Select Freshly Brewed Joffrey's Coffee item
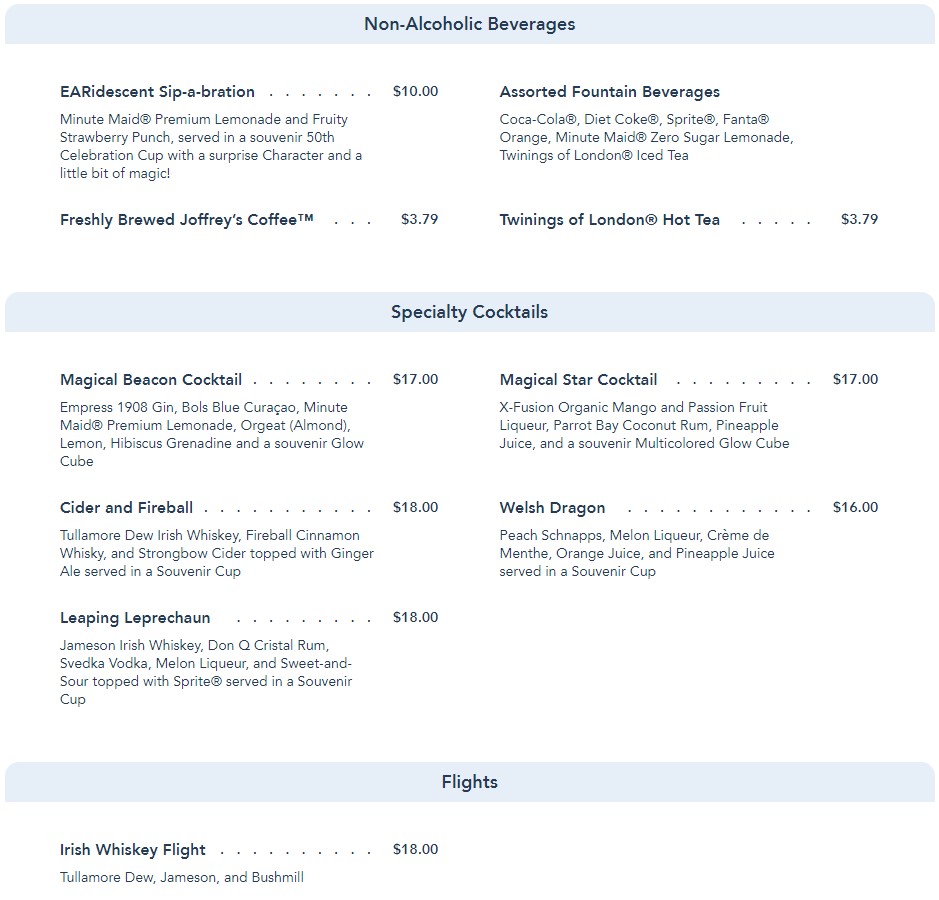This screenshot has height=900, width=939. (187, 220)
